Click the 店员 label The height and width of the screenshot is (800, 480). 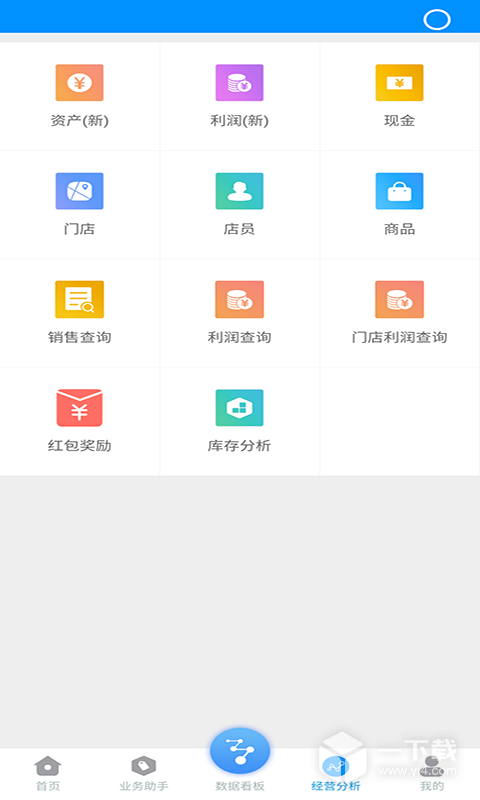(239, 229)
